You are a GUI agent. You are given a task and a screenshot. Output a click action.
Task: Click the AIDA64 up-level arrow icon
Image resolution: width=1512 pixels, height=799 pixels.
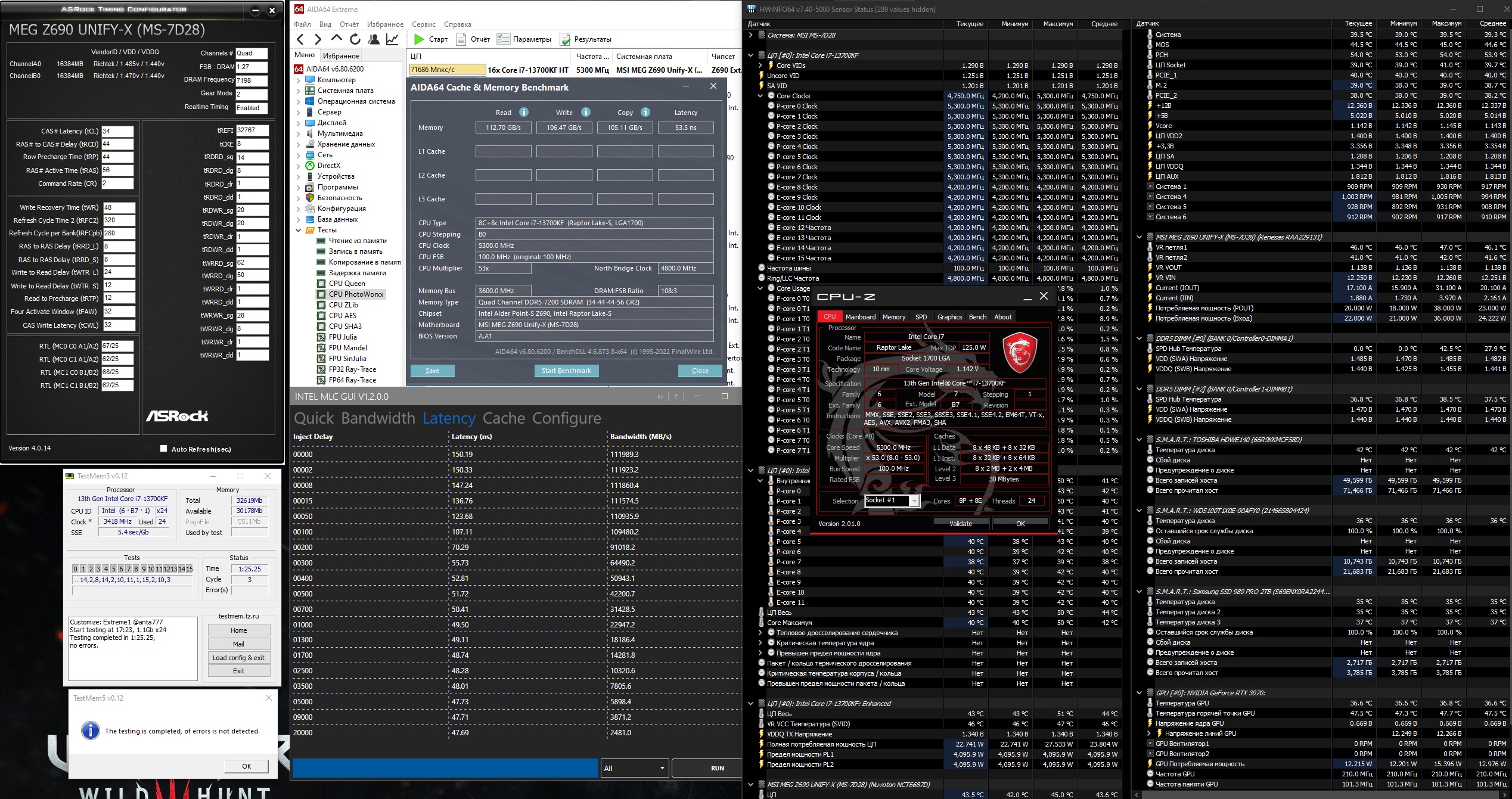337,39
